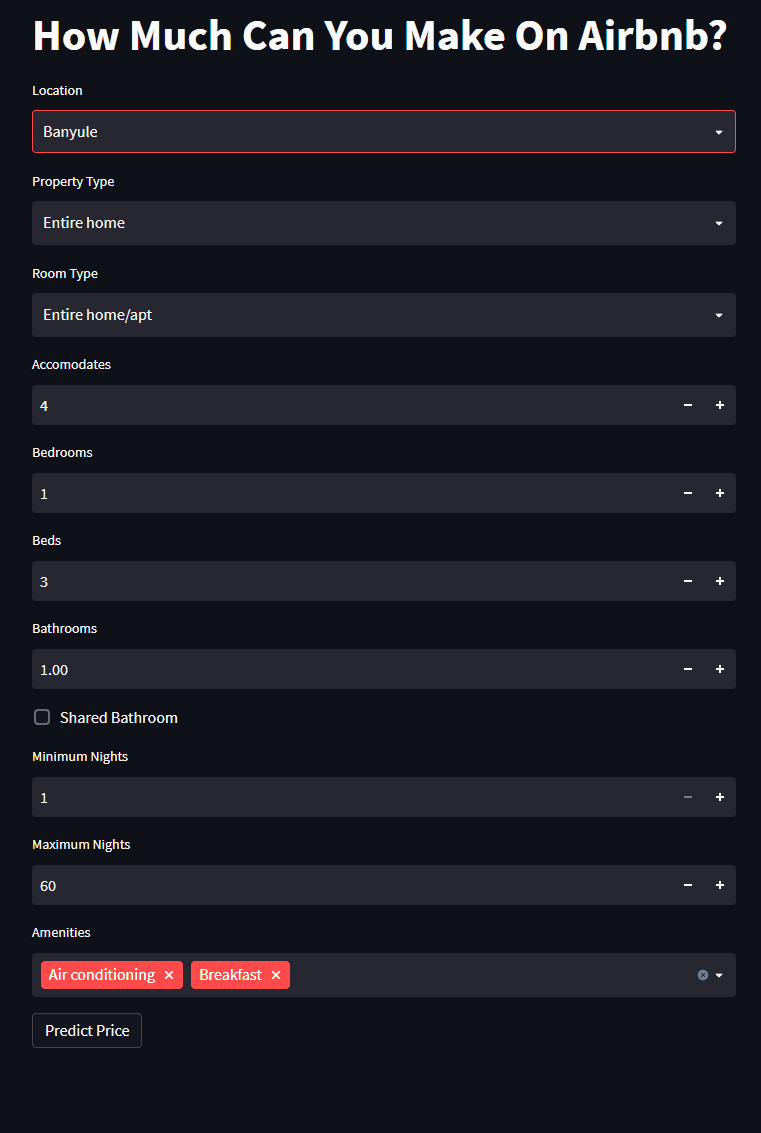The image size is (761, 1133).
Task: Increase Beds count with the plus icon
Action: click(x=719, y=581)
